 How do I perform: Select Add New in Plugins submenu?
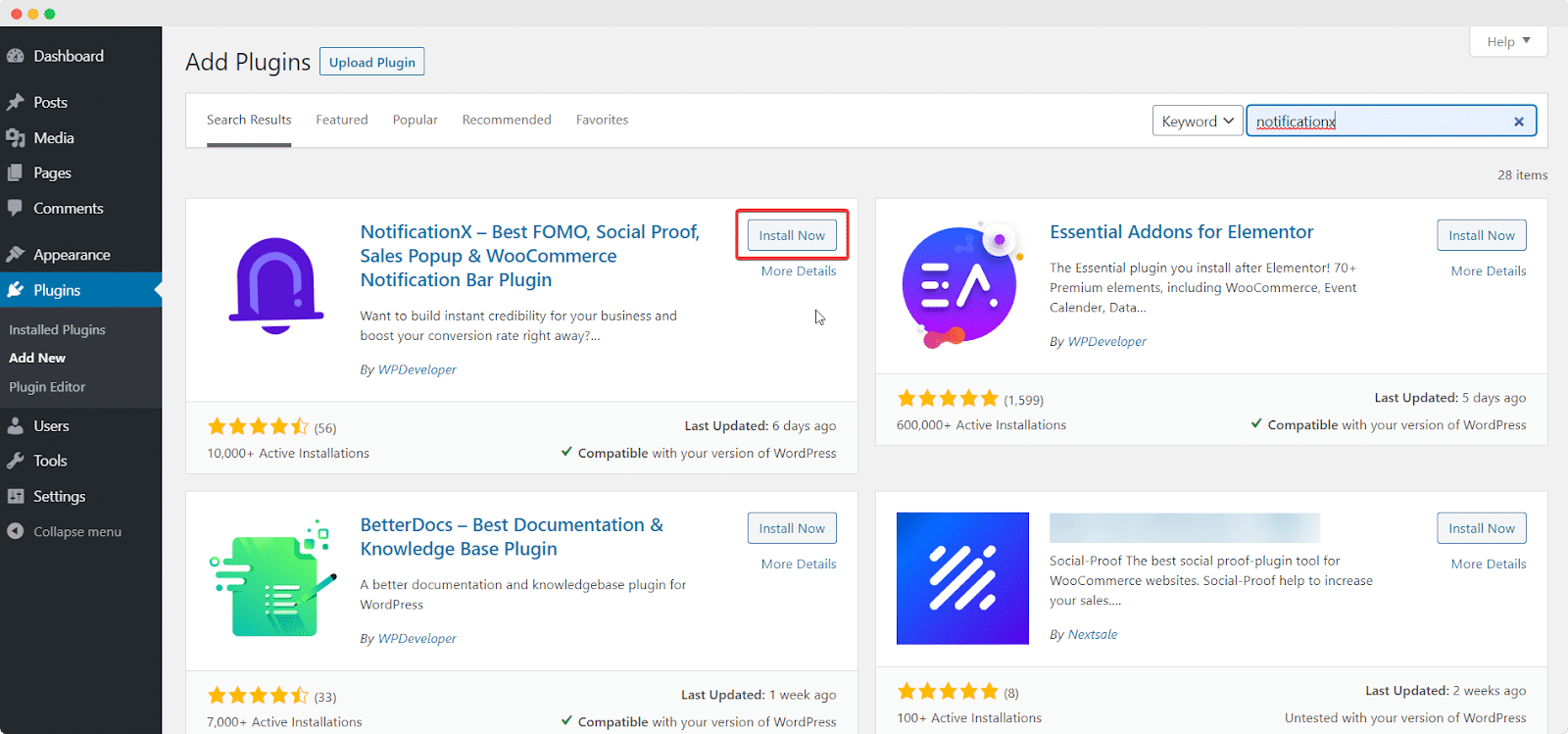[37, 358]
